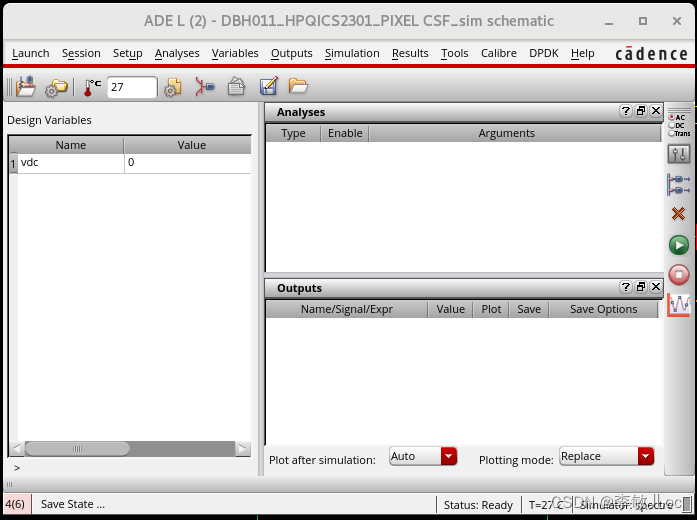Image resolution: width=697 pixels, height=520 pixels.
Task: Click the plot outputs waveform icon
Action: click(679, 305)
